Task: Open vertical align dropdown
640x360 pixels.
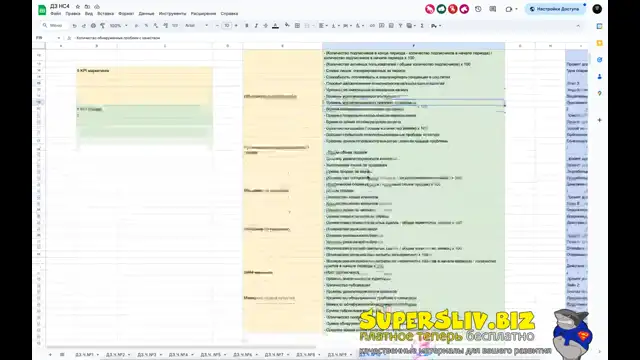Action: pos(335,26)
